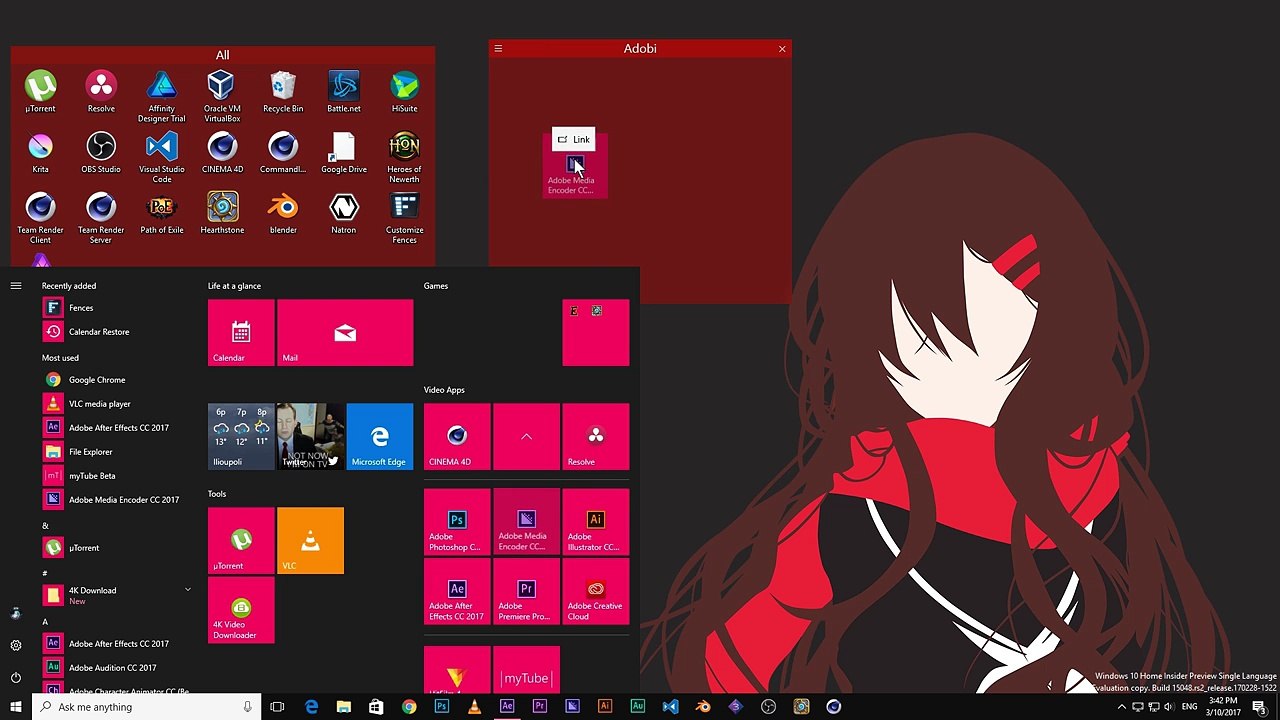The image size is (1280, 720).
Task: Open Adobe Media Encoder CC 2017 list entry
Action: click(x=116, y=500)
